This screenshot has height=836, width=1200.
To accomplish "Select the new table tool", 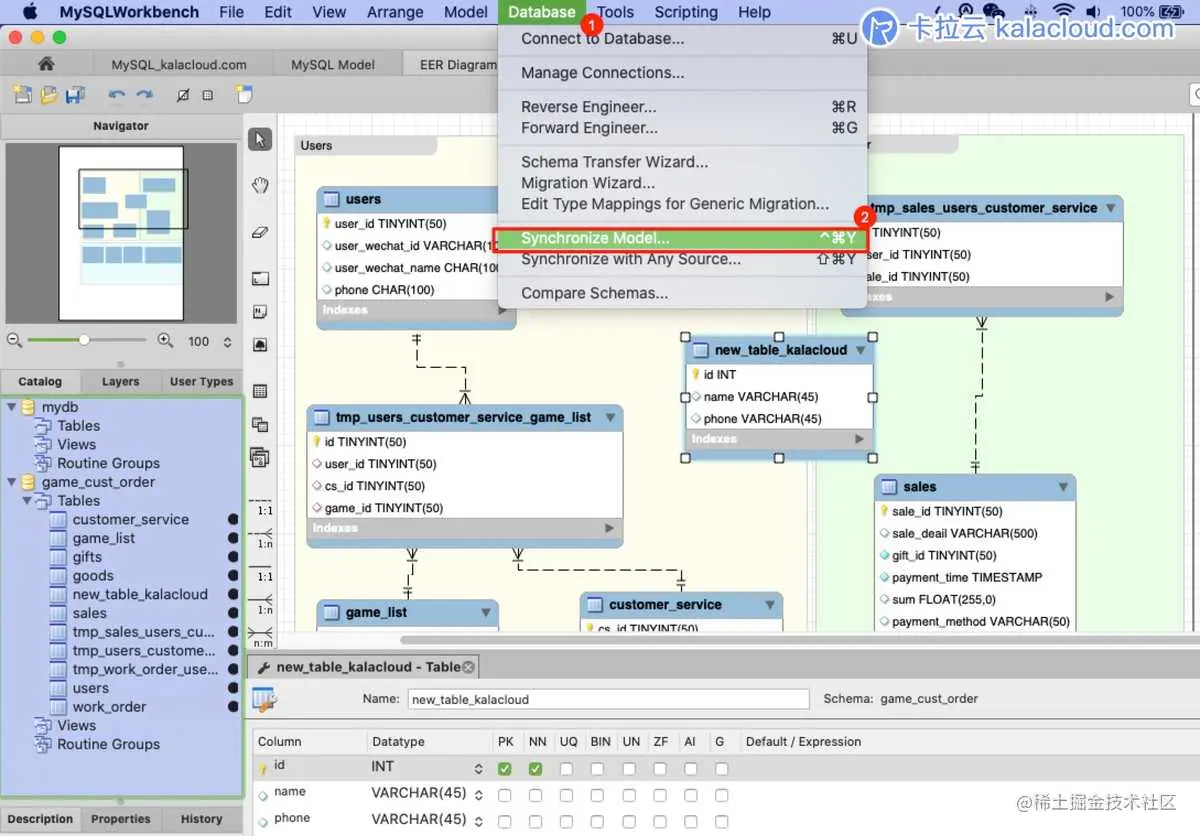I will [x=260, y=391].
